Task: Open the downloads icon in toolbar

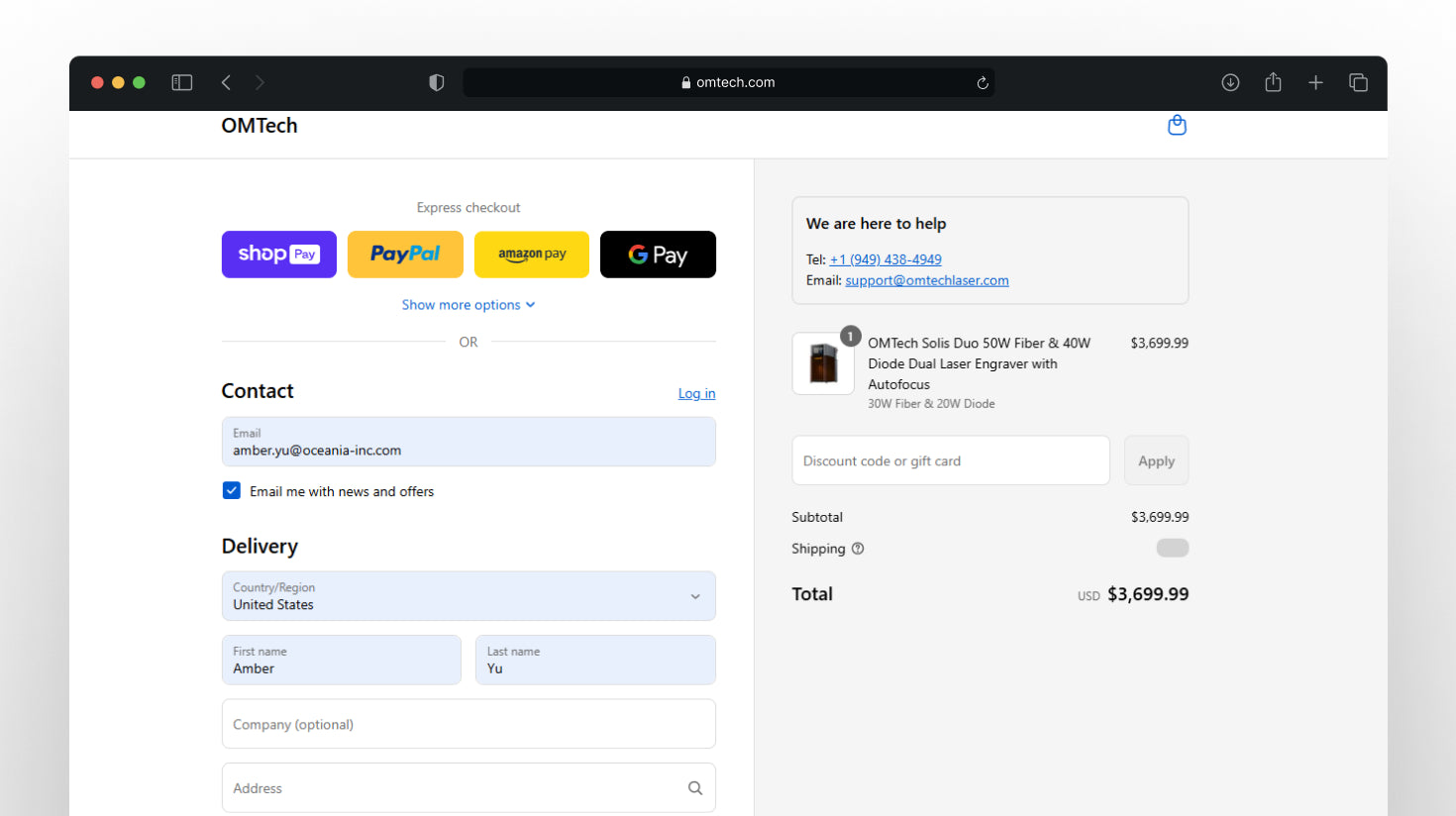Action: point(1230,82)
